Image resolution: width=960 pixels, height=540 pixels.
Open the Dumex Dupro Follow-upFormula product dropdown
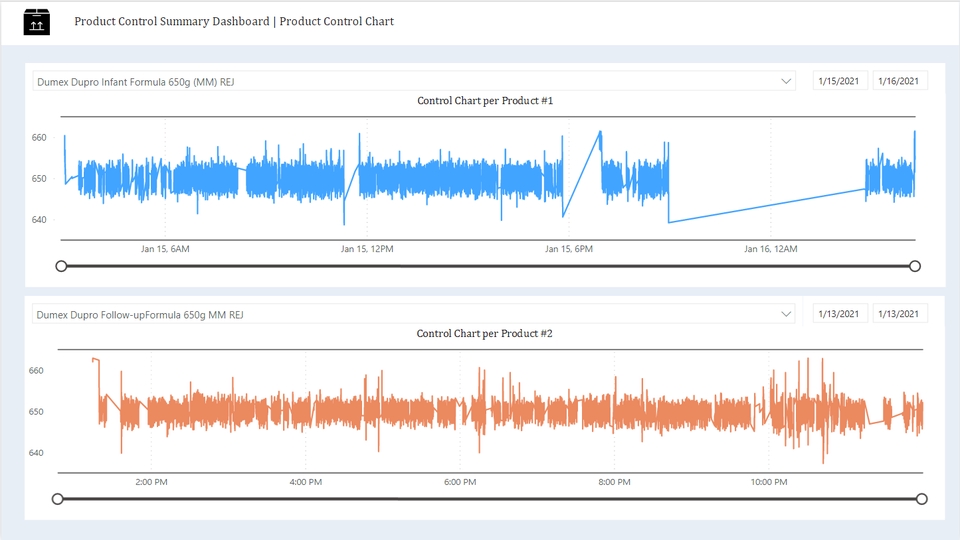click(x=414, y=314)
